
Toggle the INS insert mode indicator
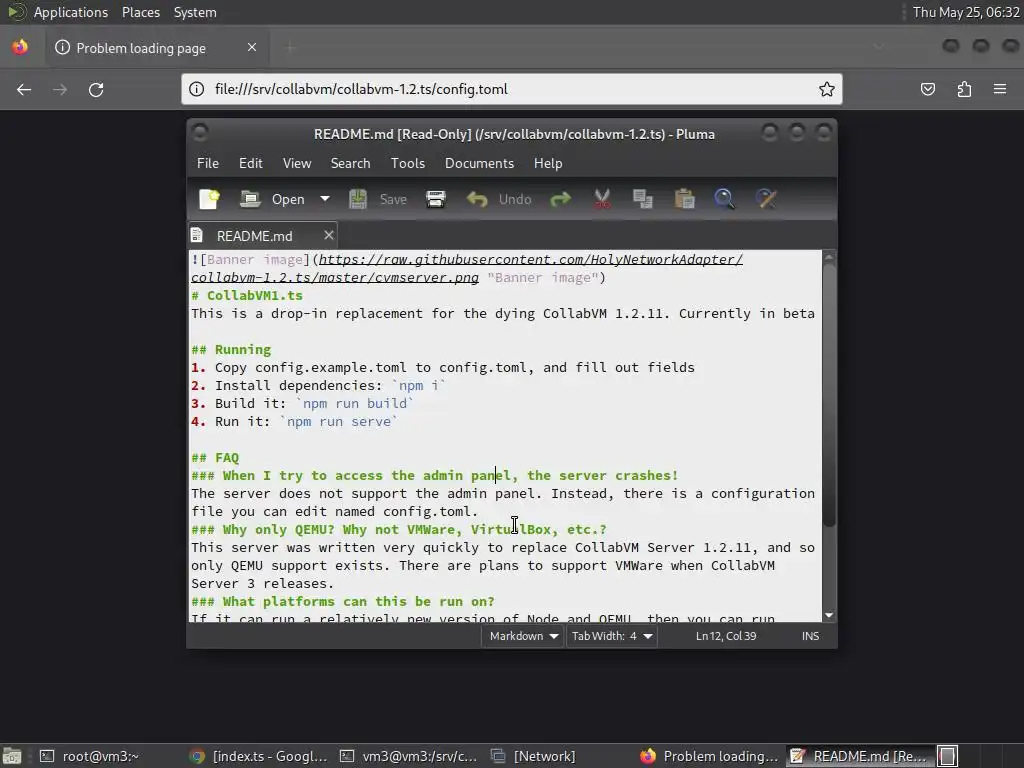click(810, 636)
